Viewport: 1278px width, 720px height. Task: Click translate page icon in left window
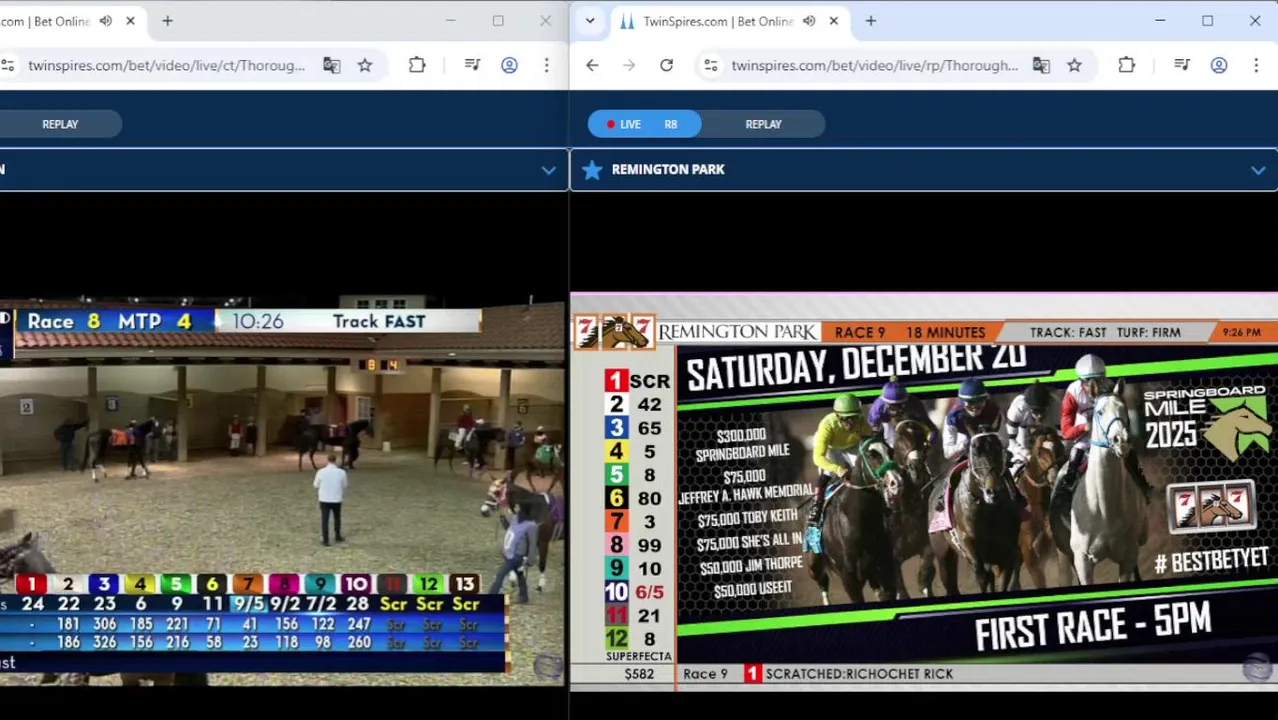point(332,65)
